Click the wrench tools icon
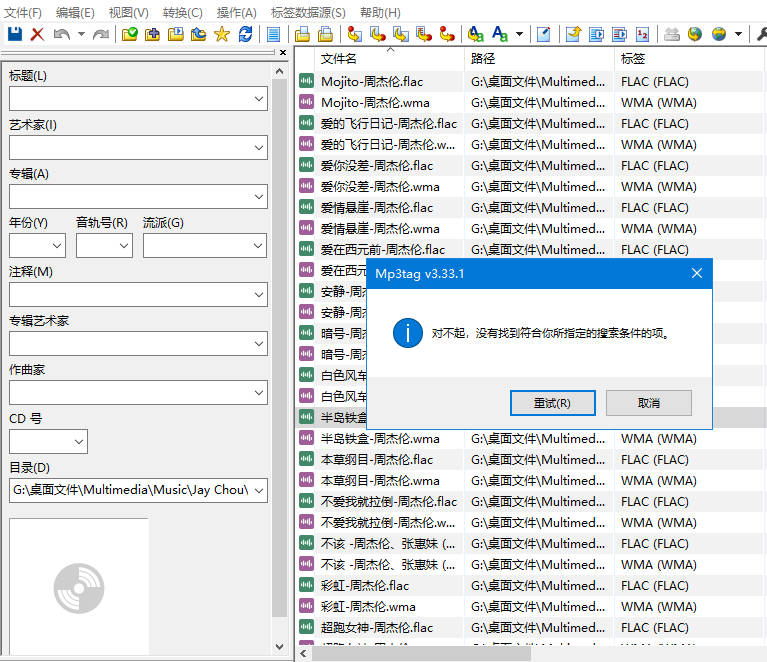Image resolution: width=767 pixels, height=662 pixels. [761, 34]
